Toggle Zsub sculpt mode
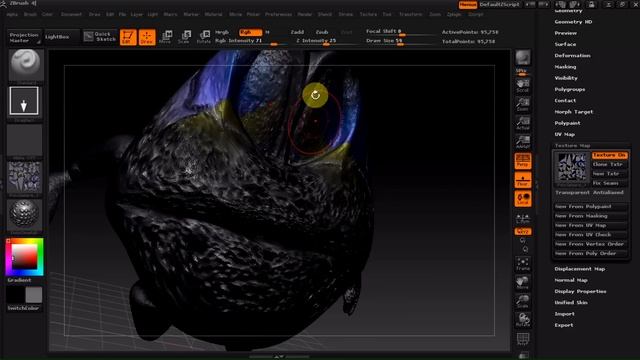The height and width of the screenshot is (360, 640). [322, 32]
